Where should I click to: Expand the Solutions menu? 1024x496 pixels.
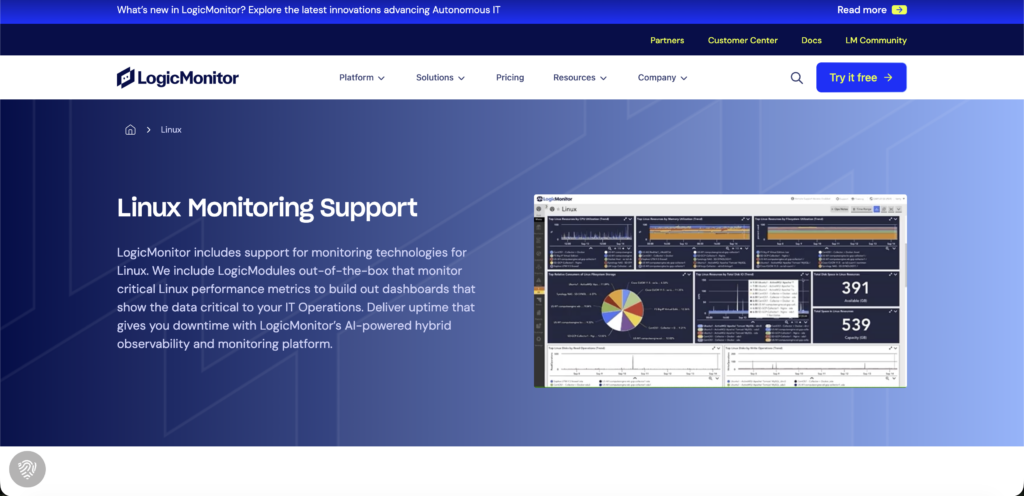[x=440, y=78]
